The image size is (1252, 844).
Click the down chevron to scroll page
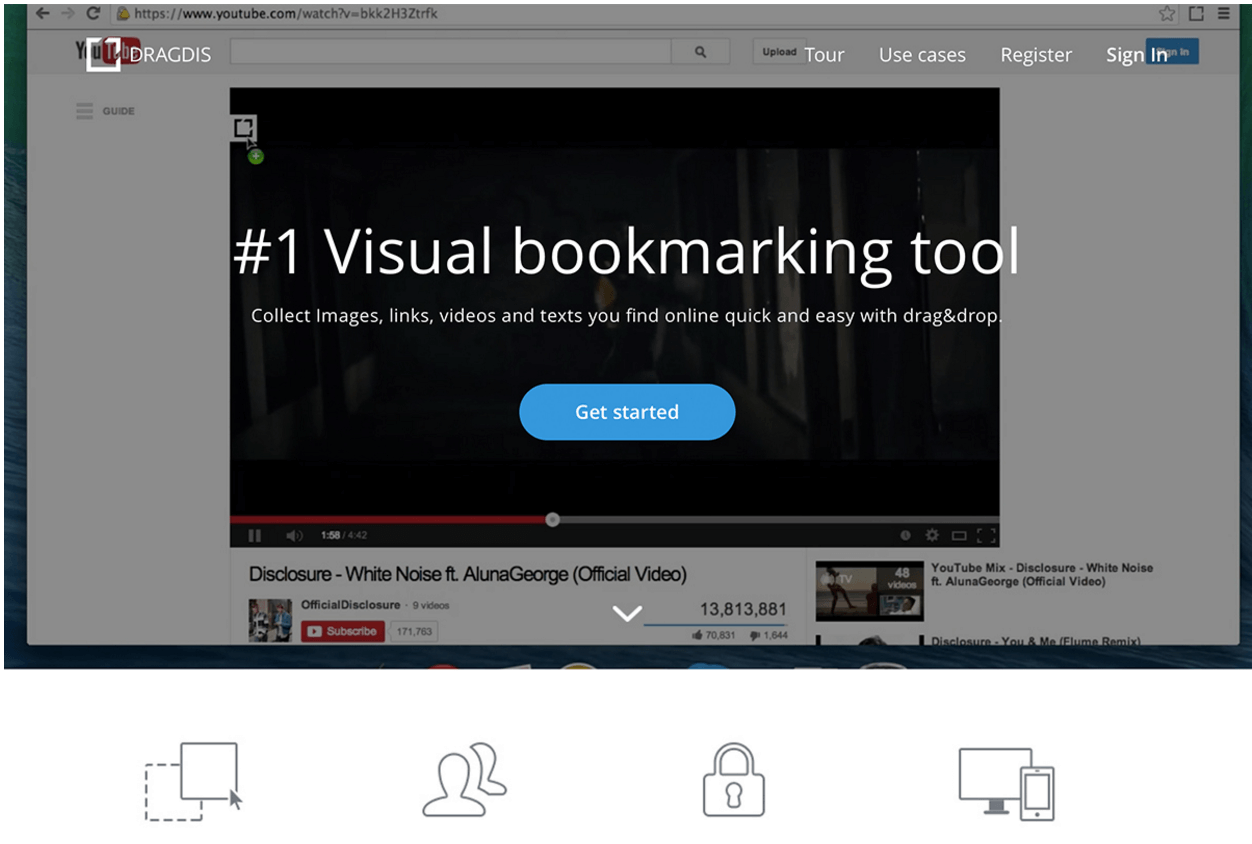click(x=627, y=613)
